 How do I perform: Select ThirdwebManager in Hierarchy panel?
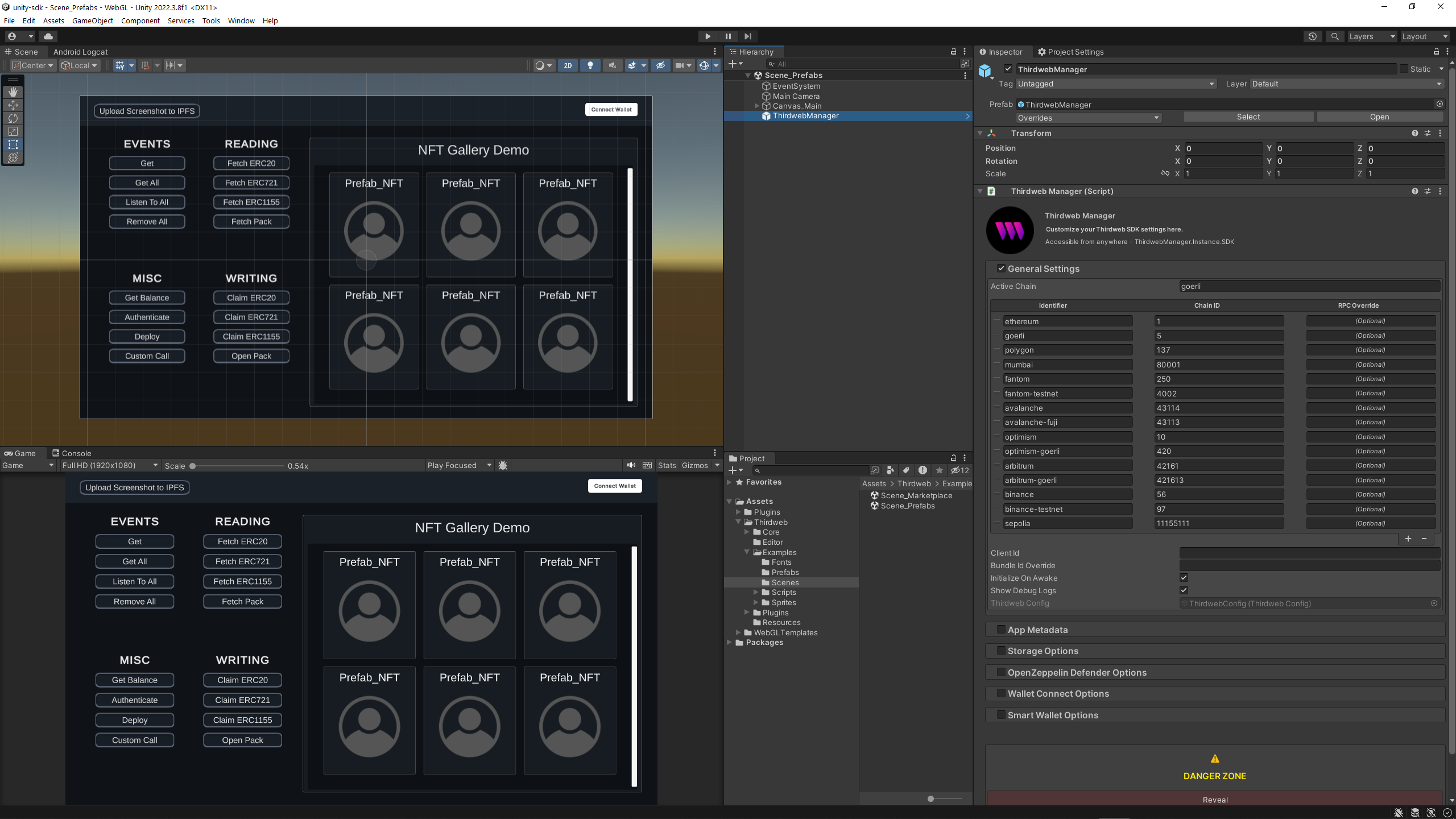(x=805, y=115)
